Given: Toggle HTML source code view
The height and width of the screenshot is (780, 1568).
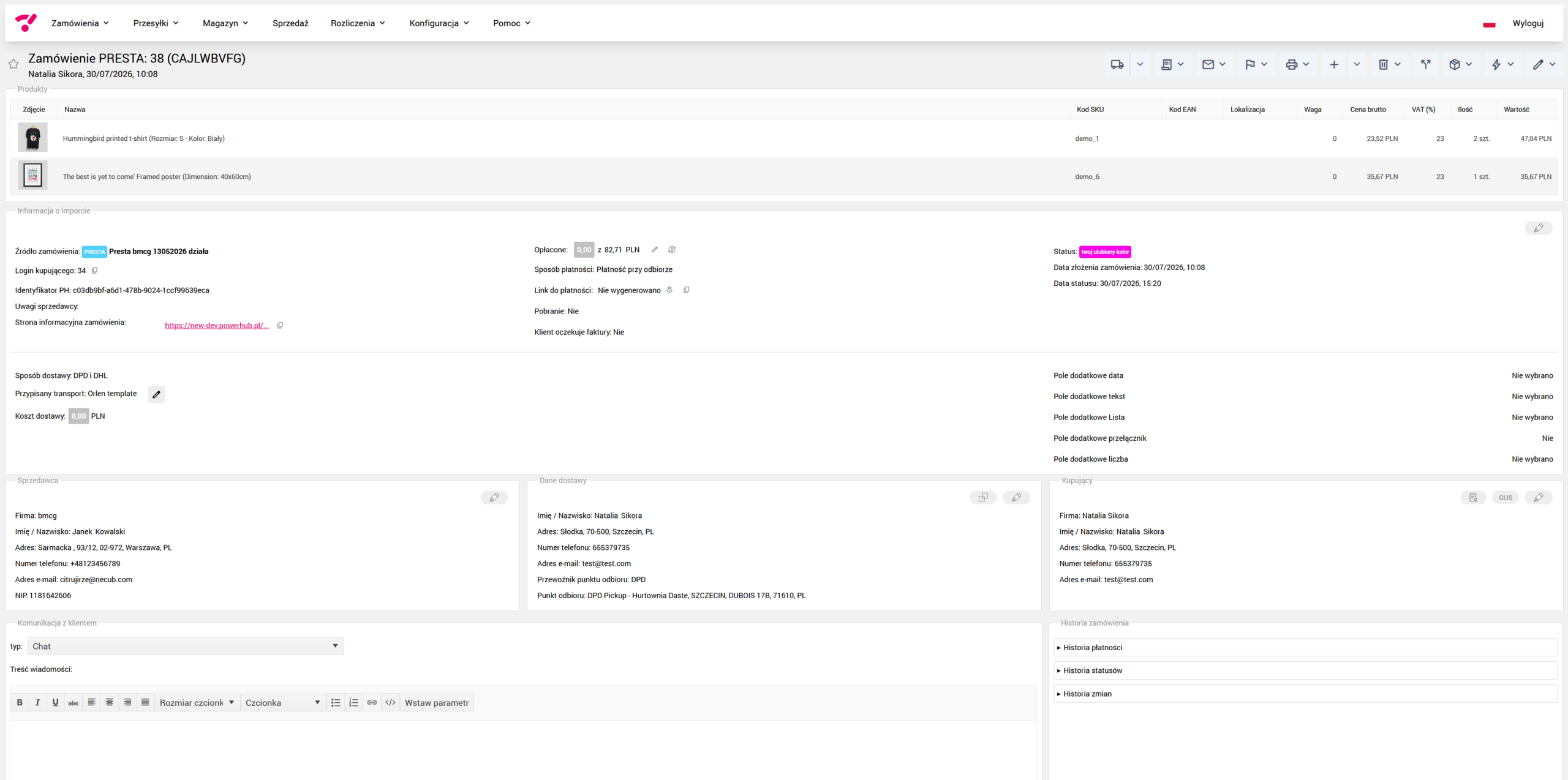Looking at the screenshot, I should [390, 703].
